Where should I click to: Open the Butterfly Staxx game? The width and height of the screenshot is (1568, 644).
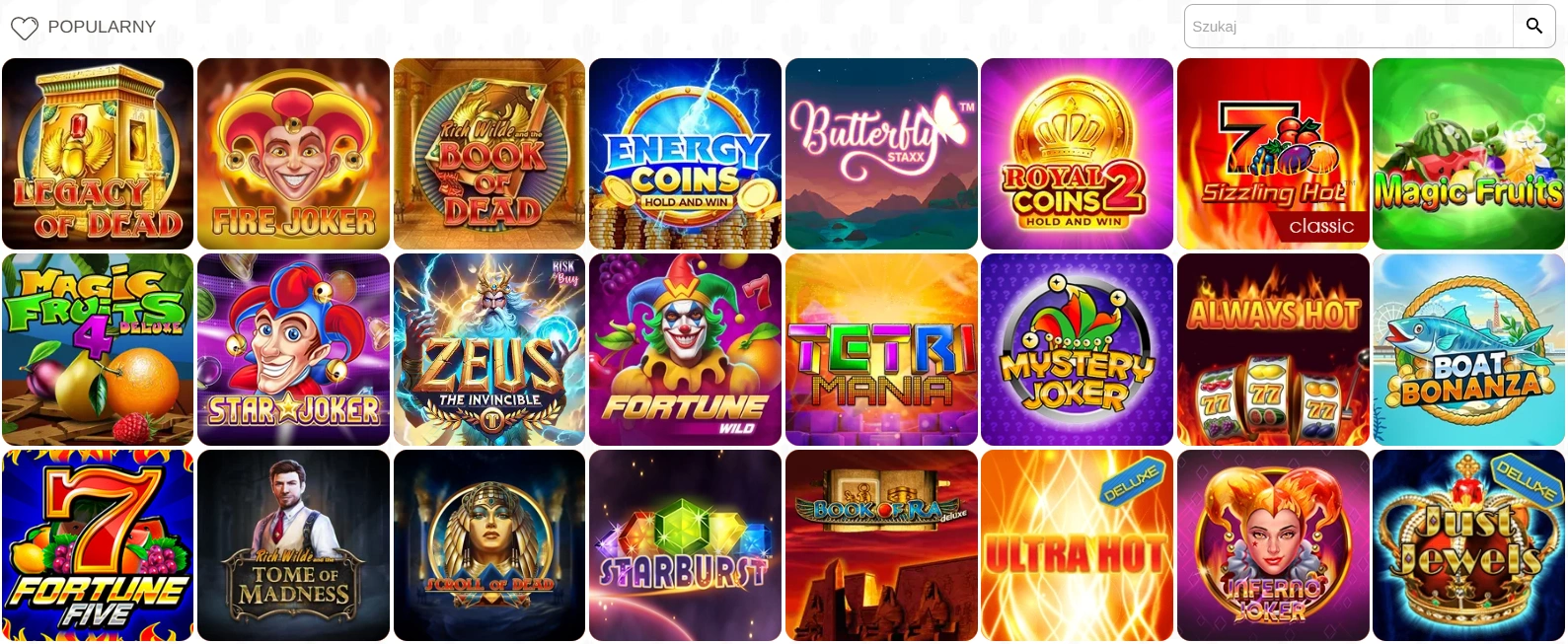tap(881, 154)
